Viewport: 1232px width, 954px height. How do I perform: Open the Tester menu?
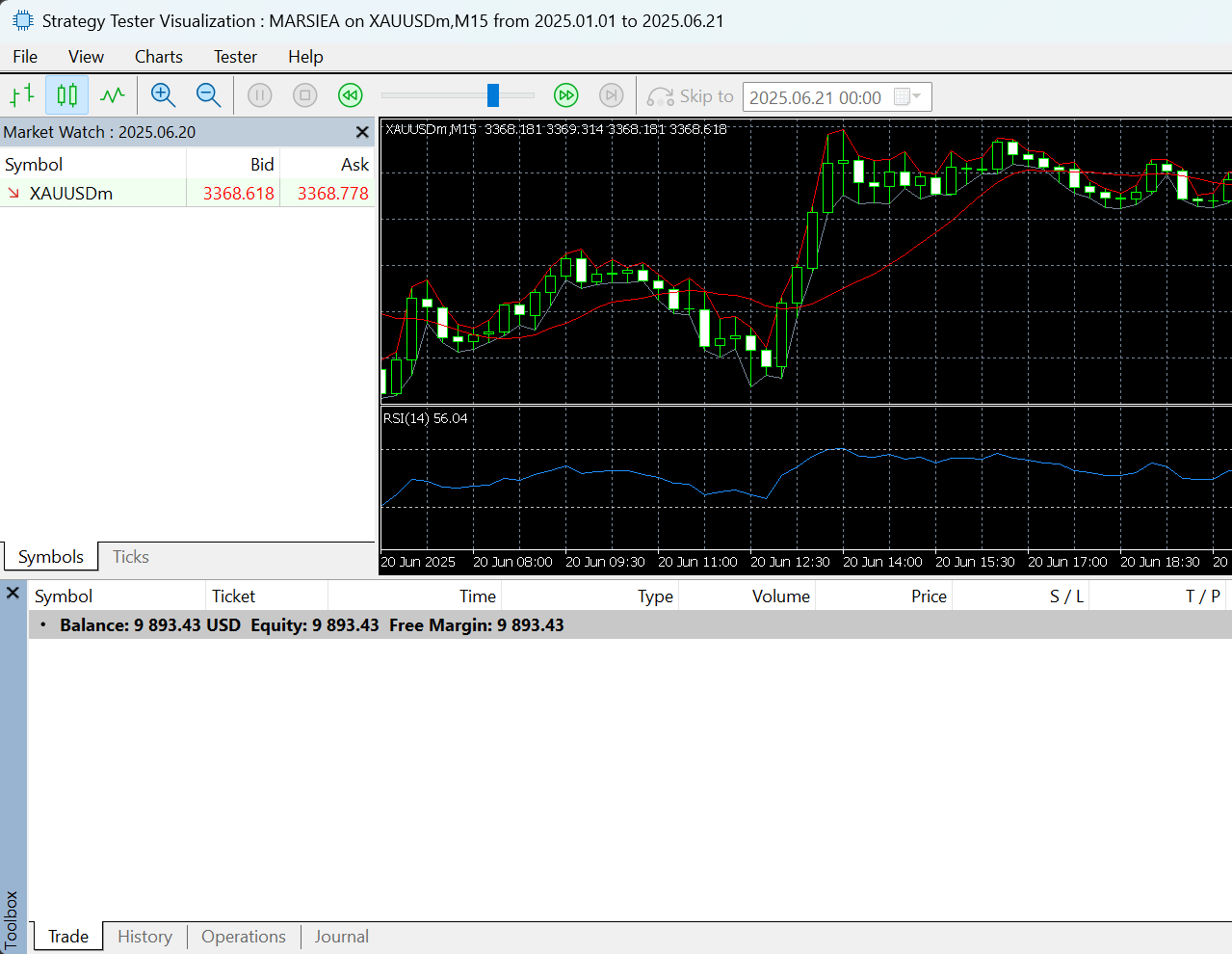click(235, 57)
